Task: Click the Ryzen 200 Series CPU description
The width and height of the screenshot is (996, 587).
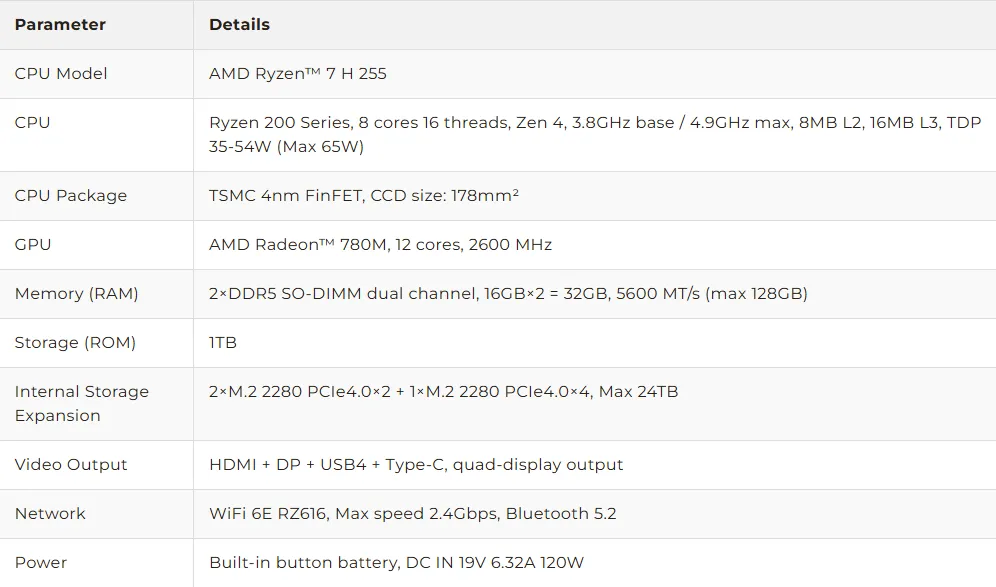Action: pos(594,135)
